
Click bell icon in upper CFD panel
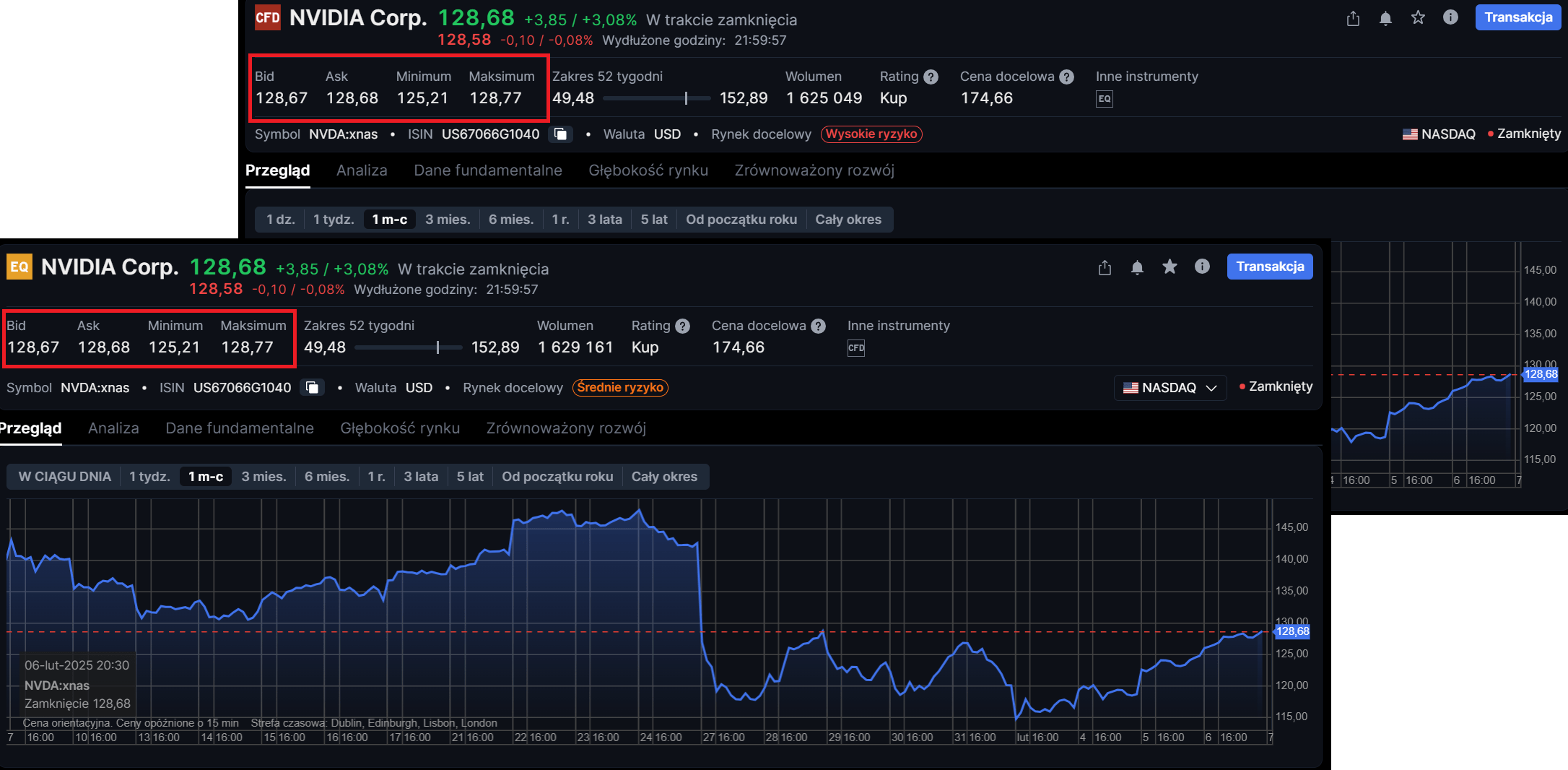pyautogui.click(x=1385, y=18)
